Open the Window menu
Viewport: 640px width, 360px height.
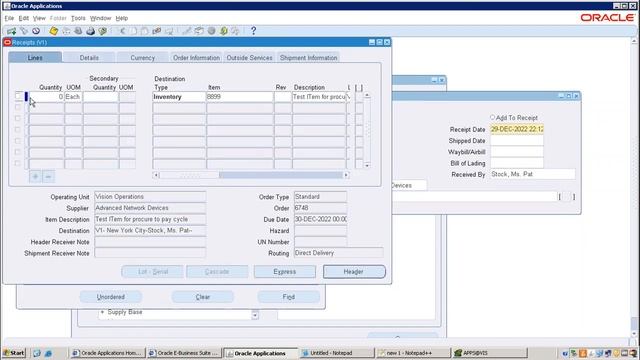point(100,18)
